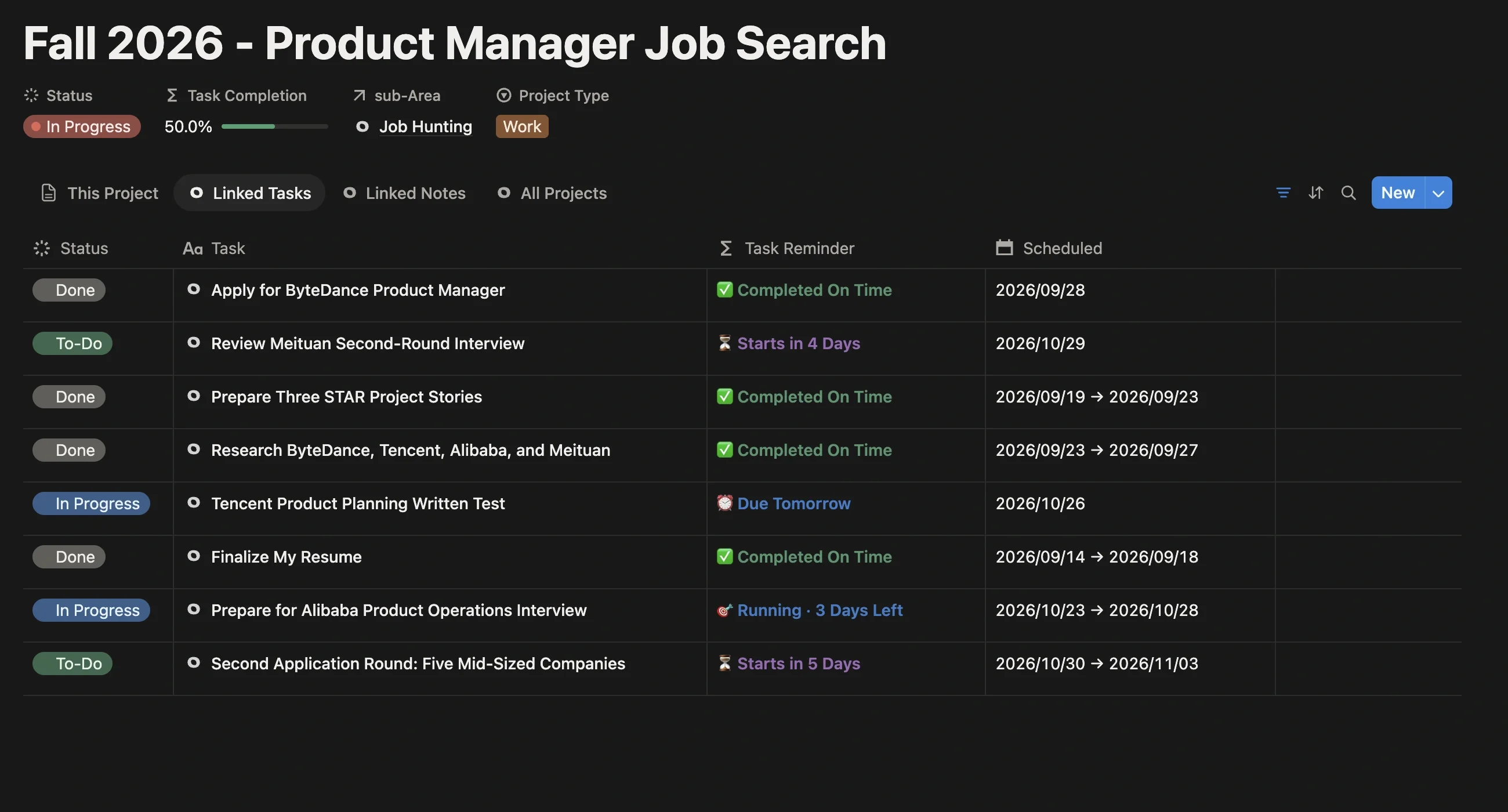
Task: Switch to the Linked Notes tab
Action: pos(404,193)
